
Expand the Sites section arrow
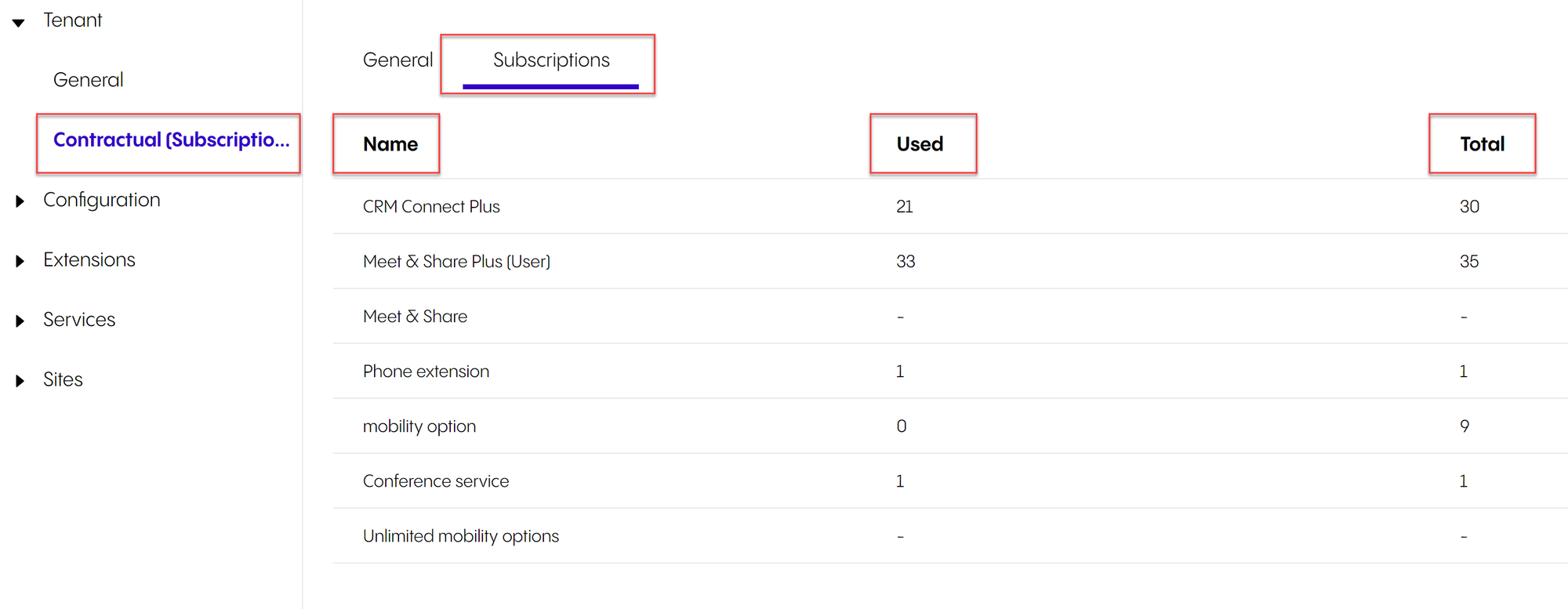[20, 381]
